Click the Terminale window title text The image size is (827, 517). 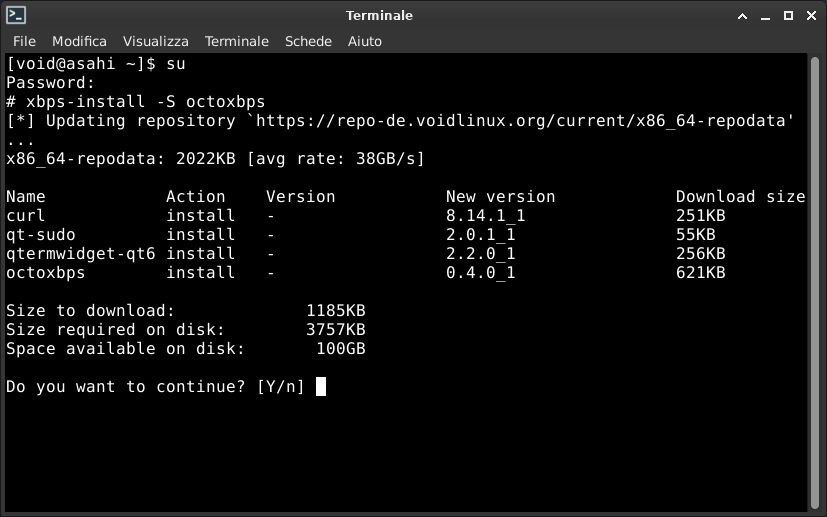pos(379,16)
